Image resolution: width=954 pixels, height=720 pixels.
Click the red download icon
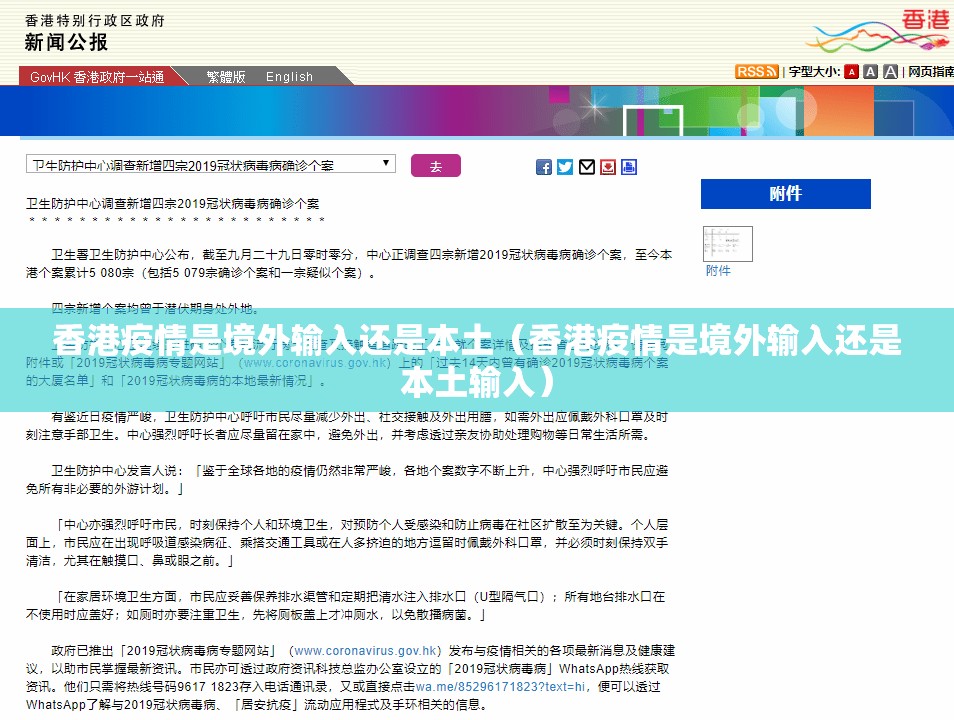608,167
